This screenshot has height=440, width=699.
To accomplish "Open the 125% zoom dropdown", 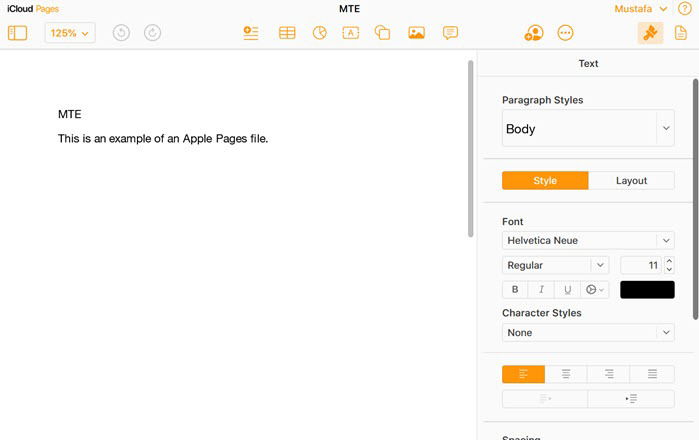I will (x=69, y=33).
